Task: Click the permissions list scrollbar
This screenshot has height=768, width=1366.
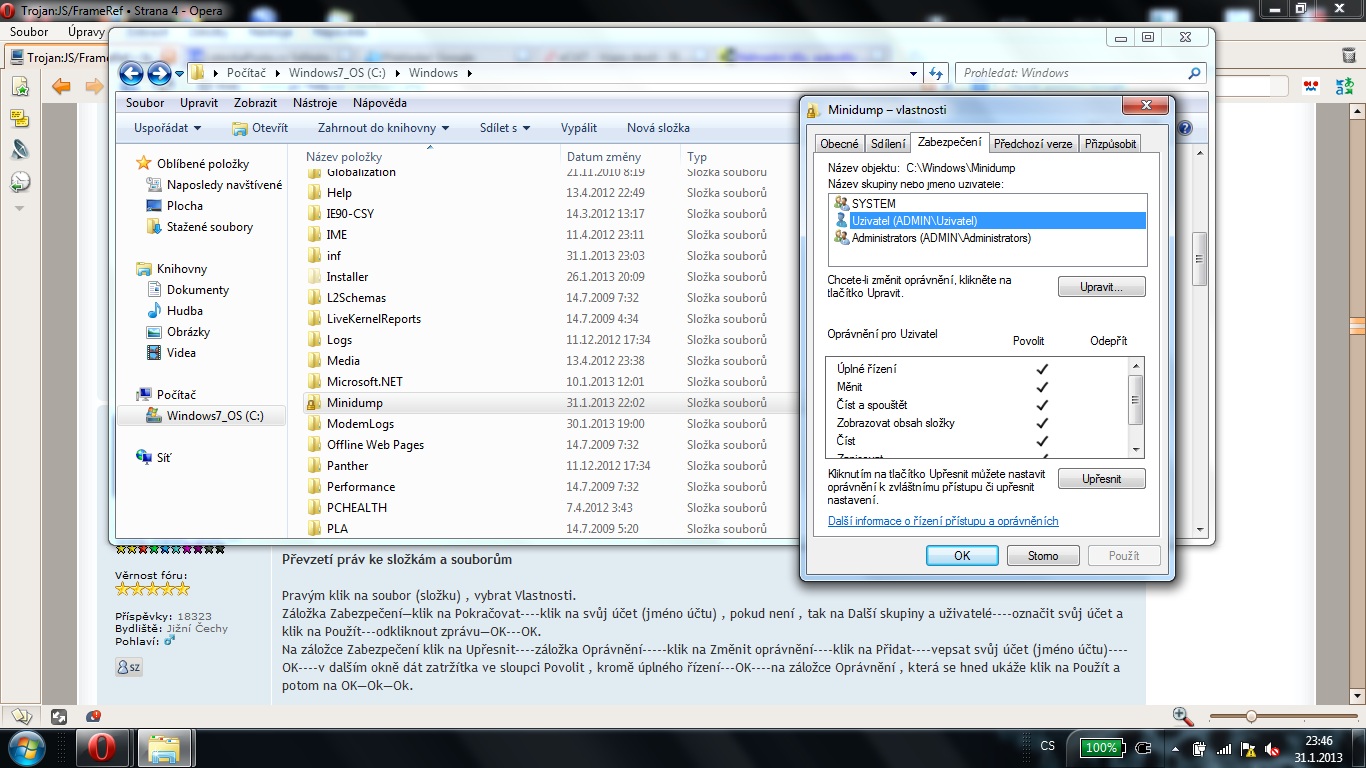Action: [x=1135, y=407]
